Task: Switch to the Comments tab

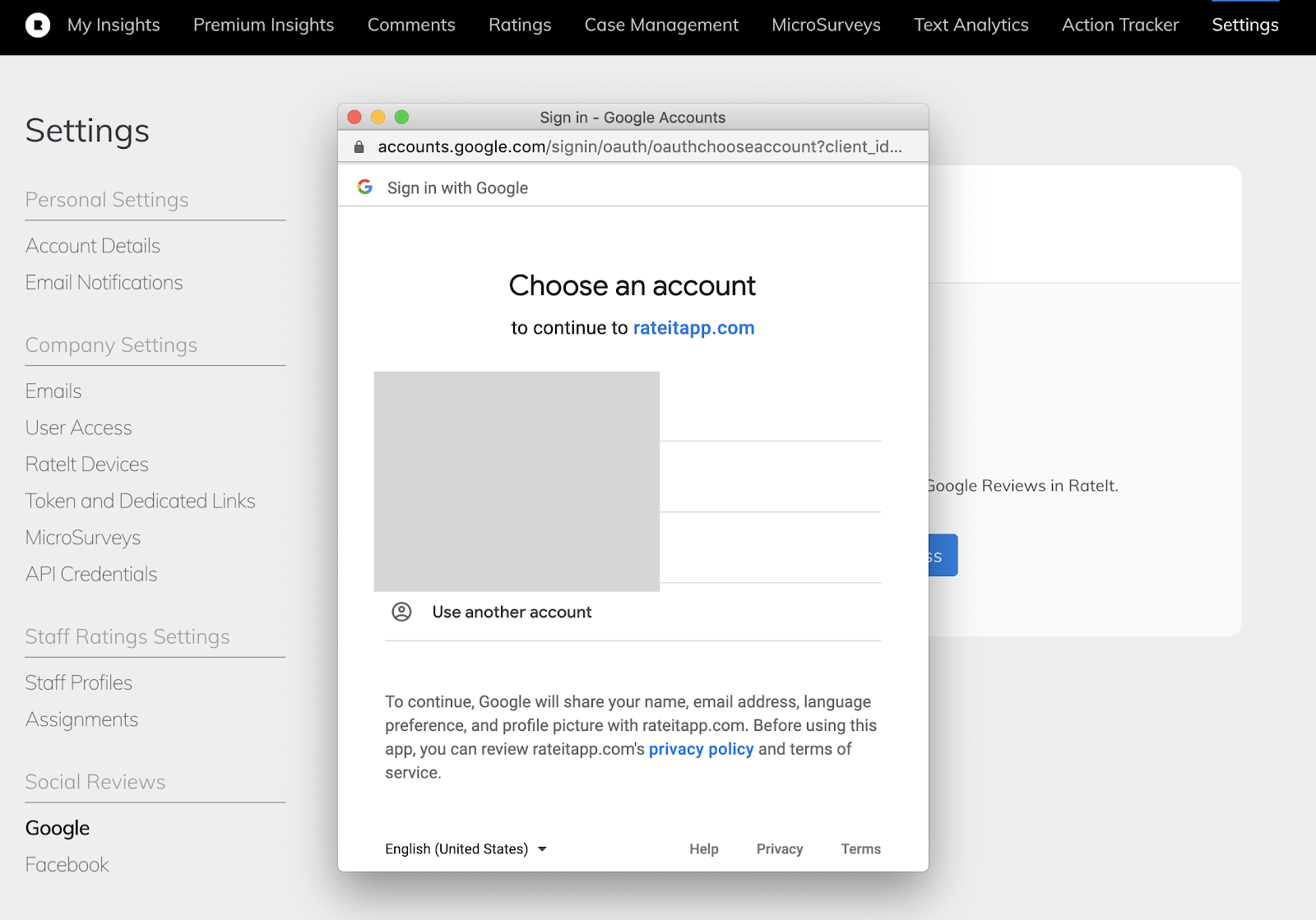Action: [x=411, y=25]
